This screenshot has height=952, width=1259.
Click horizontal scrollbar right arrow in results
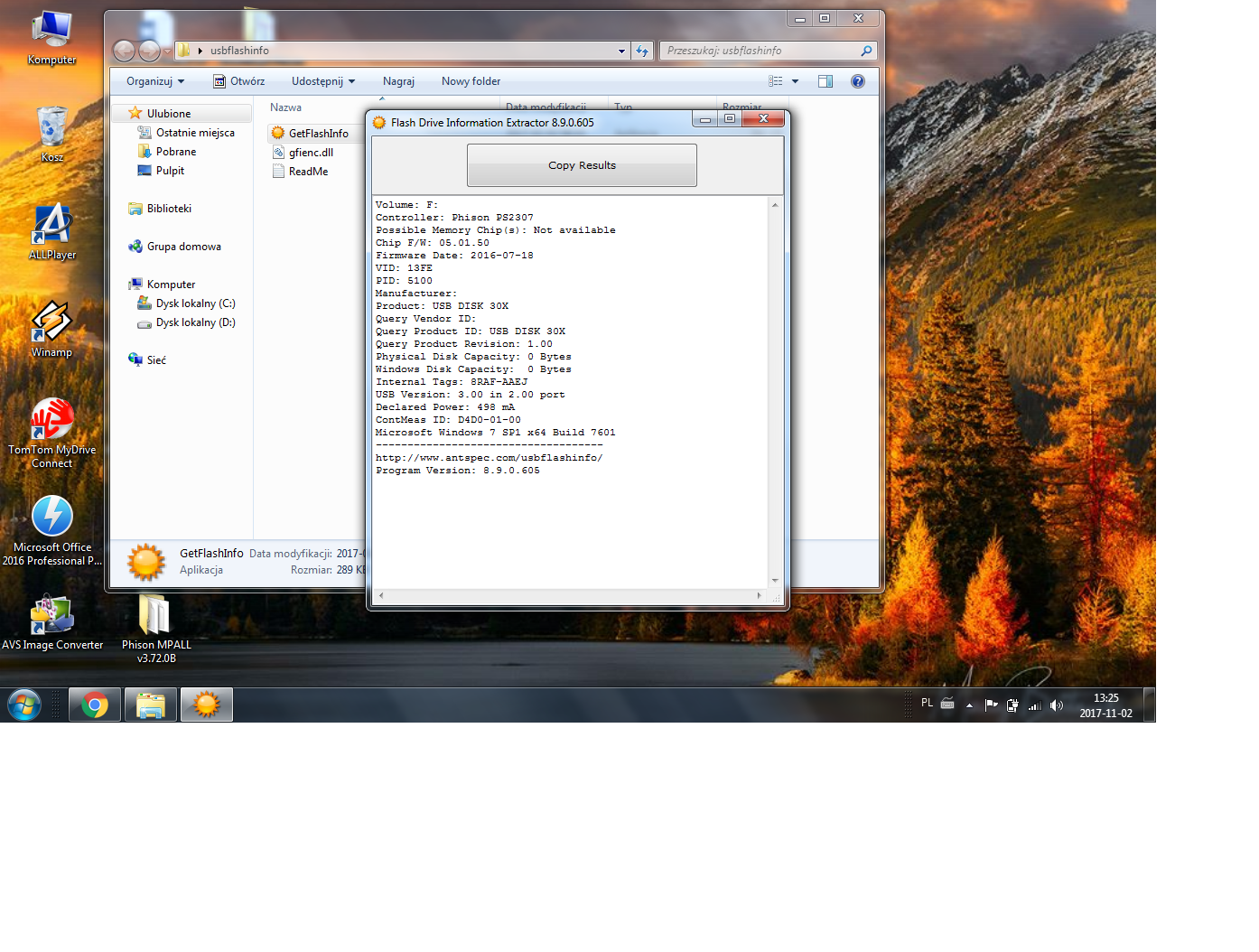(759, 596)
